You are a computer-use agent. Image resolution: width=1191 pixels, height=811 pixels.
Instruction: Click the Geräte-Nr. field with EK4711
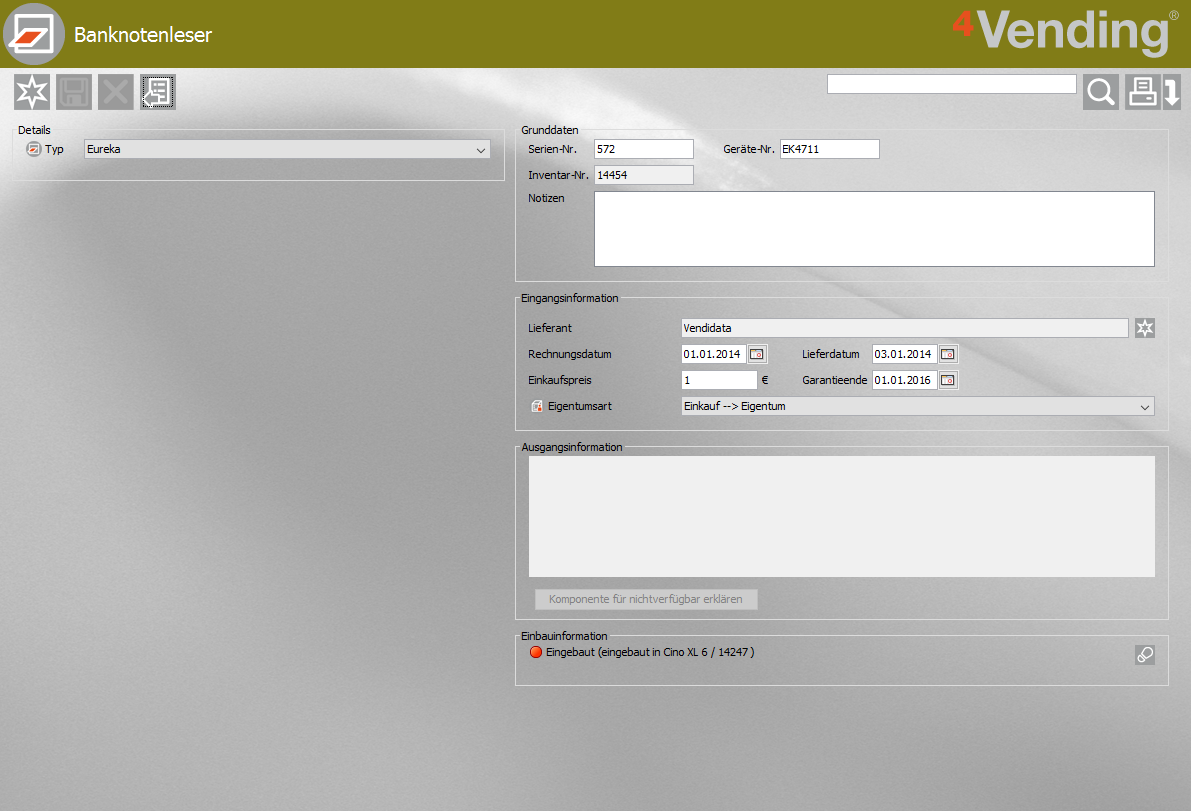tap(829, 149)
